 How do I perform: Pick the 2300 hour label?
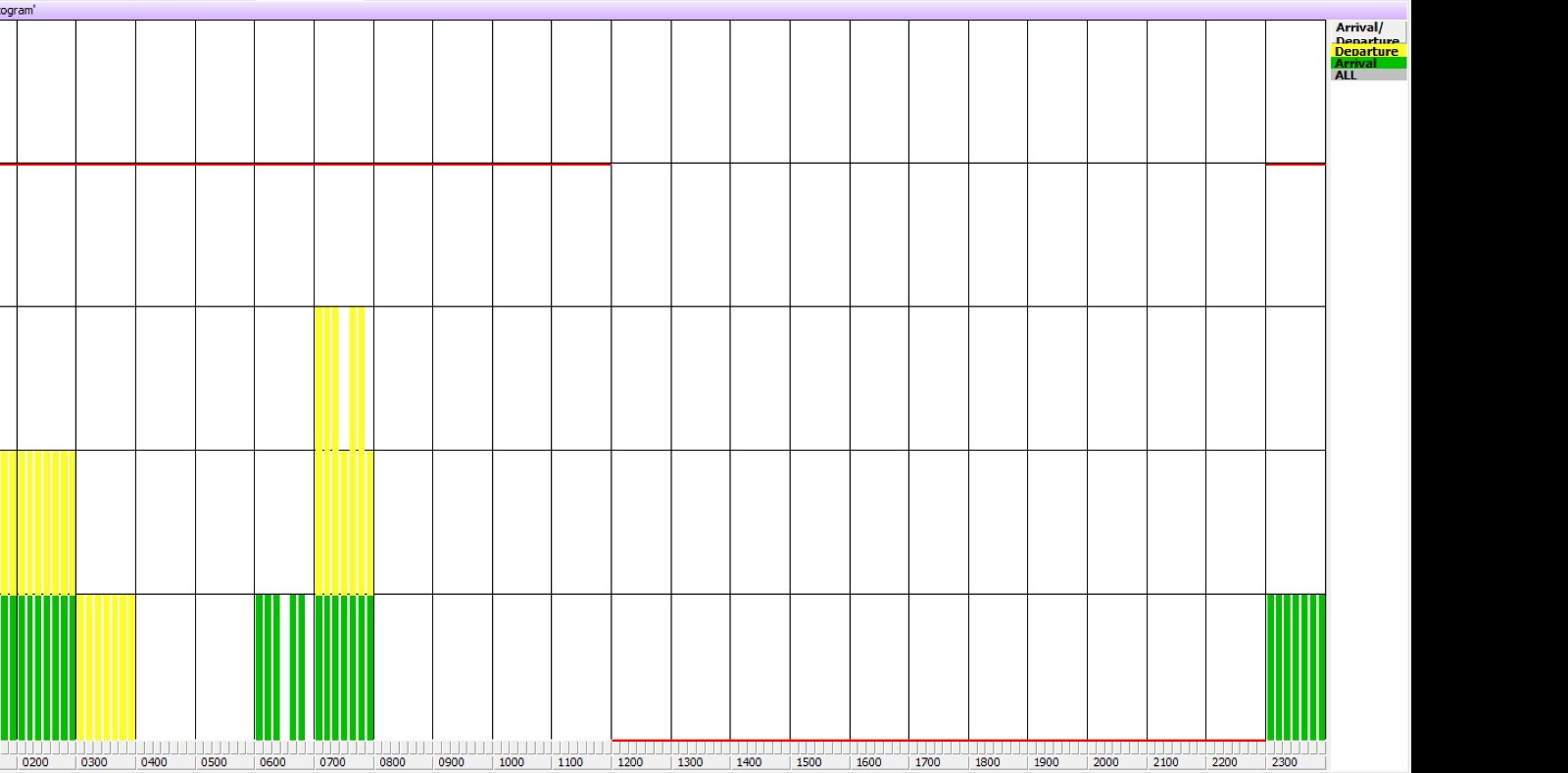click(1284, 762)
